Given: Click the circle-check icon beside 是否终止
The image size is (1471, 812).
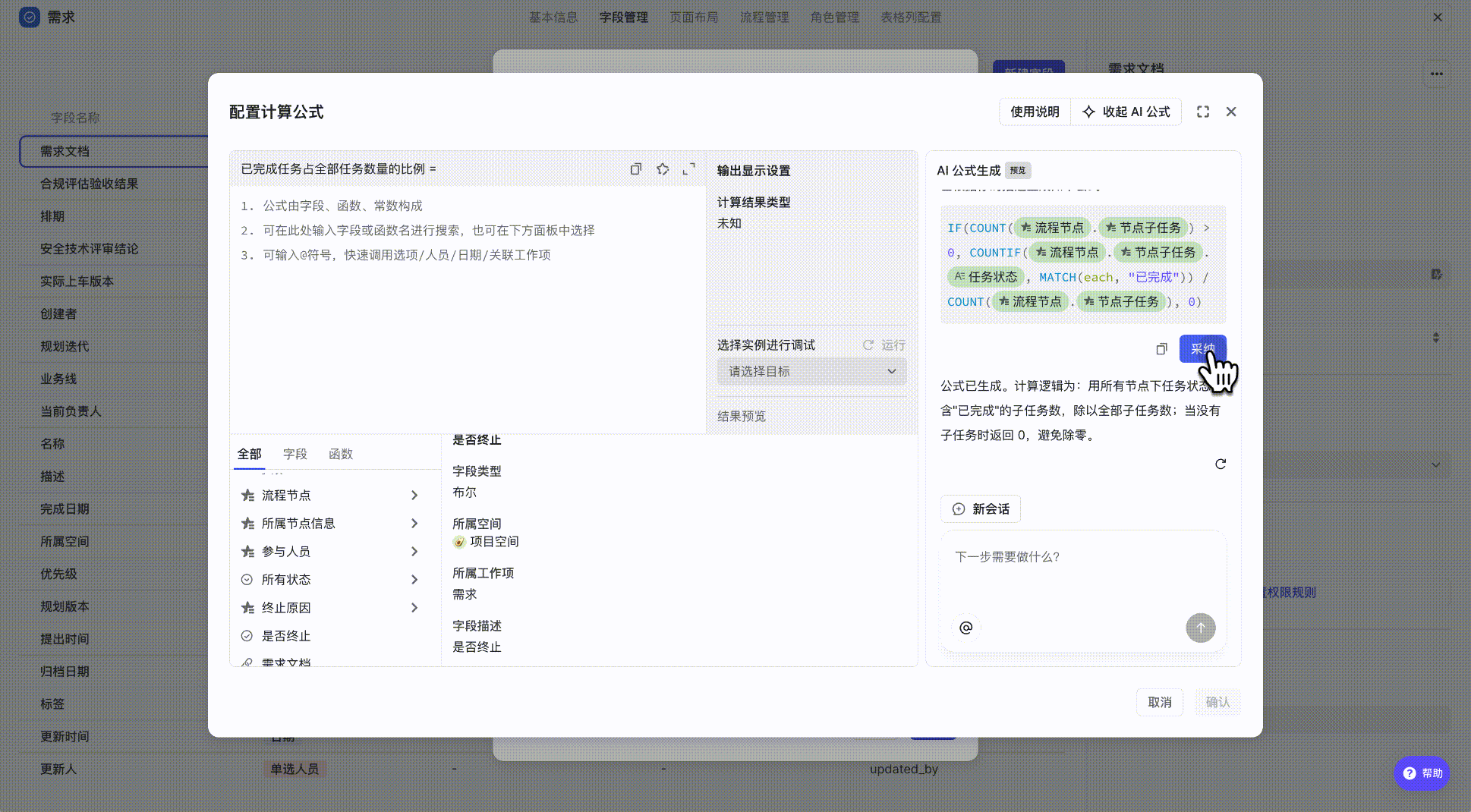Looking at the screenshot, I should coord(247,636).
